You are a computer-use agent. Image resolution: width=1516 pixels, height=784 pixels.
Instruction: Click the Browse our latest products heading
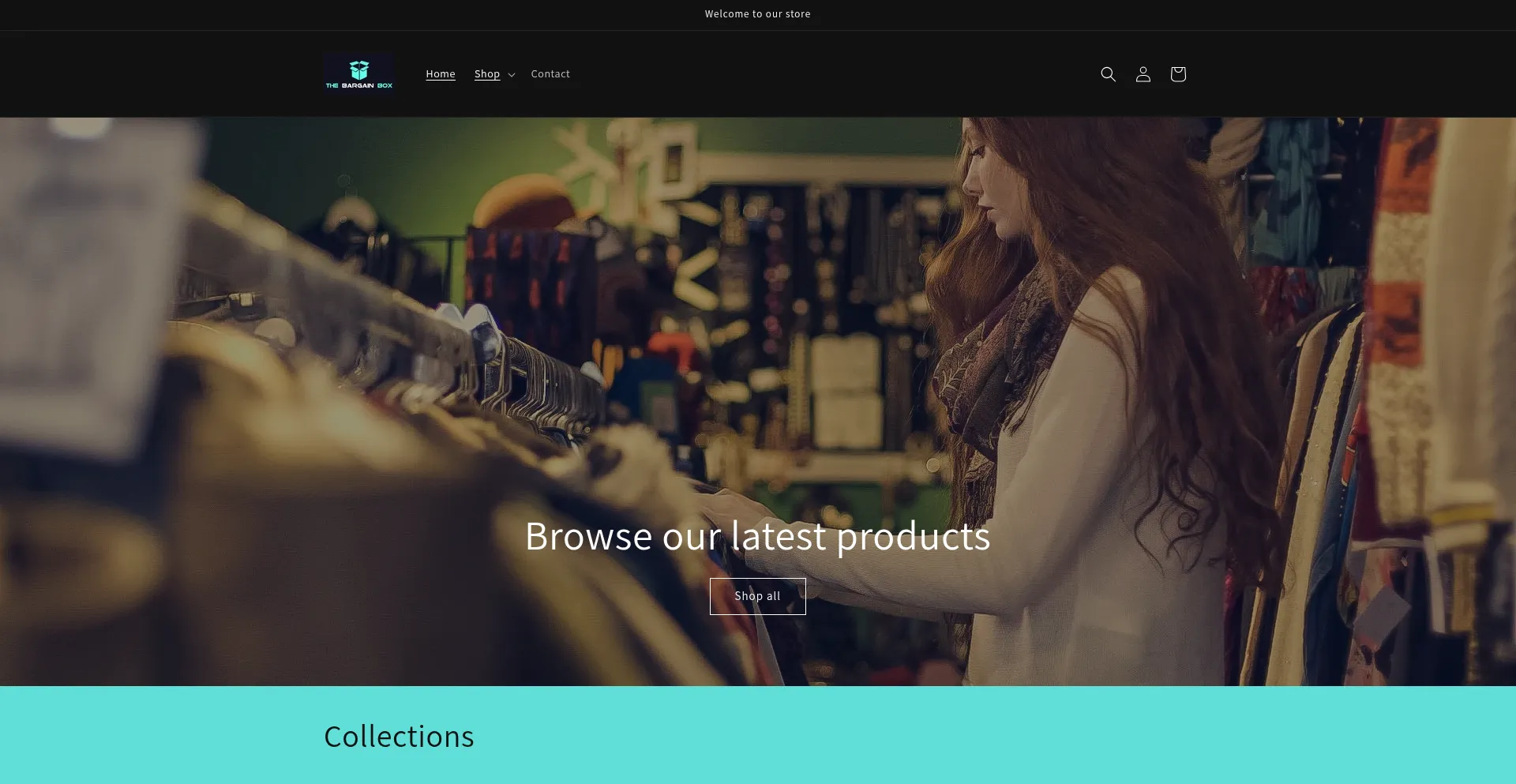coord(757,537)
